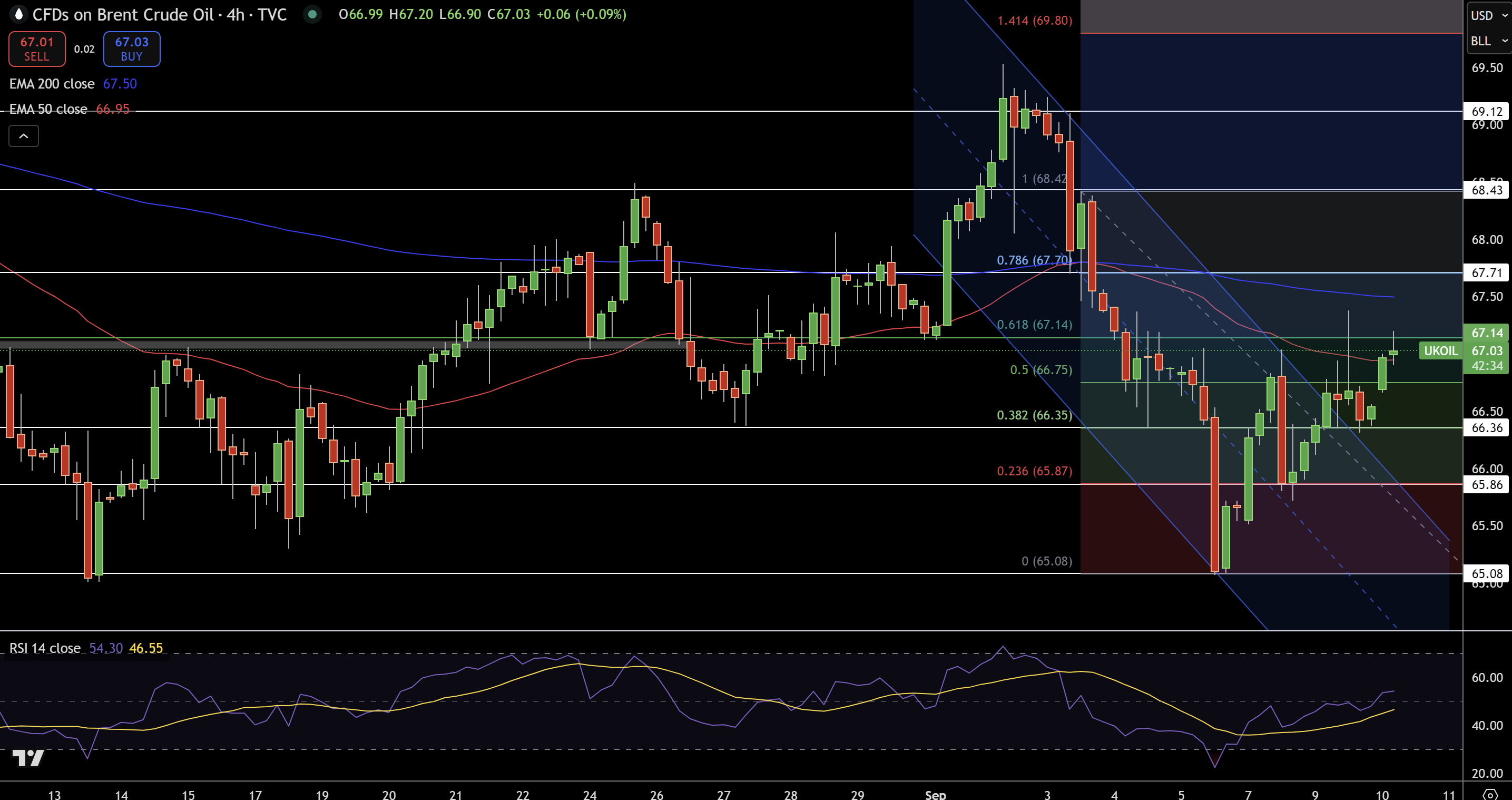
Task: Click the UKOIL symbol tag on the price line
Action: coord(1440,351)
